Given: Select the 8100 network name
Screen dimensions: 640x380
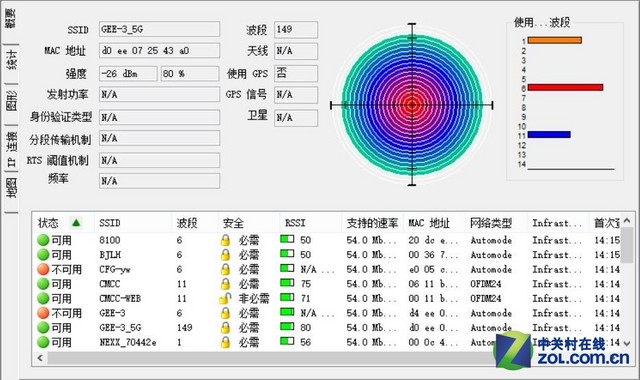Looking at the screenshot, I should 109,240.
